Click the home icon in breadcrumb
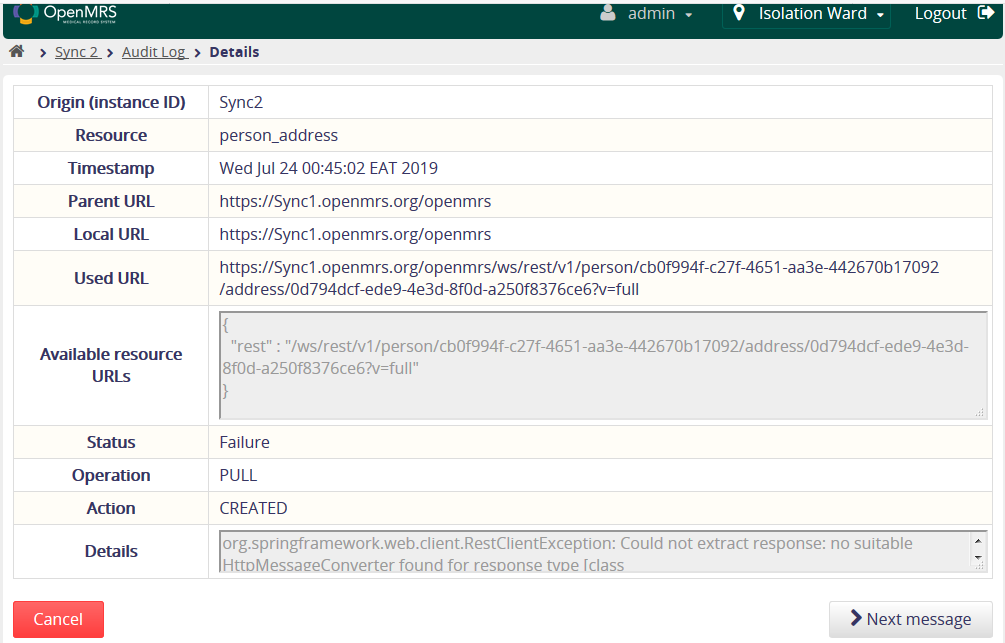The height and width of the screenshot is (643, 1005). [x=16, y=52]
